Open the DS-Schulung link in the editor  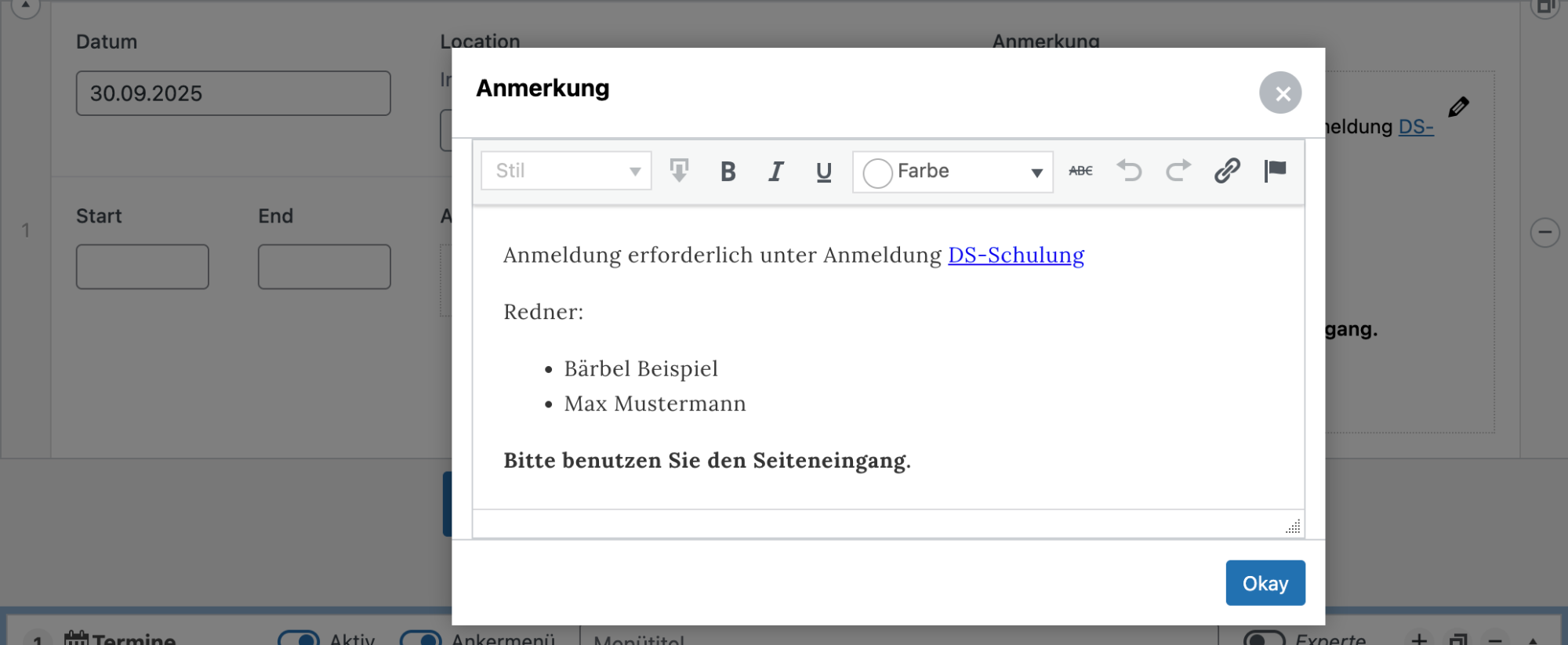(1015, 255)
